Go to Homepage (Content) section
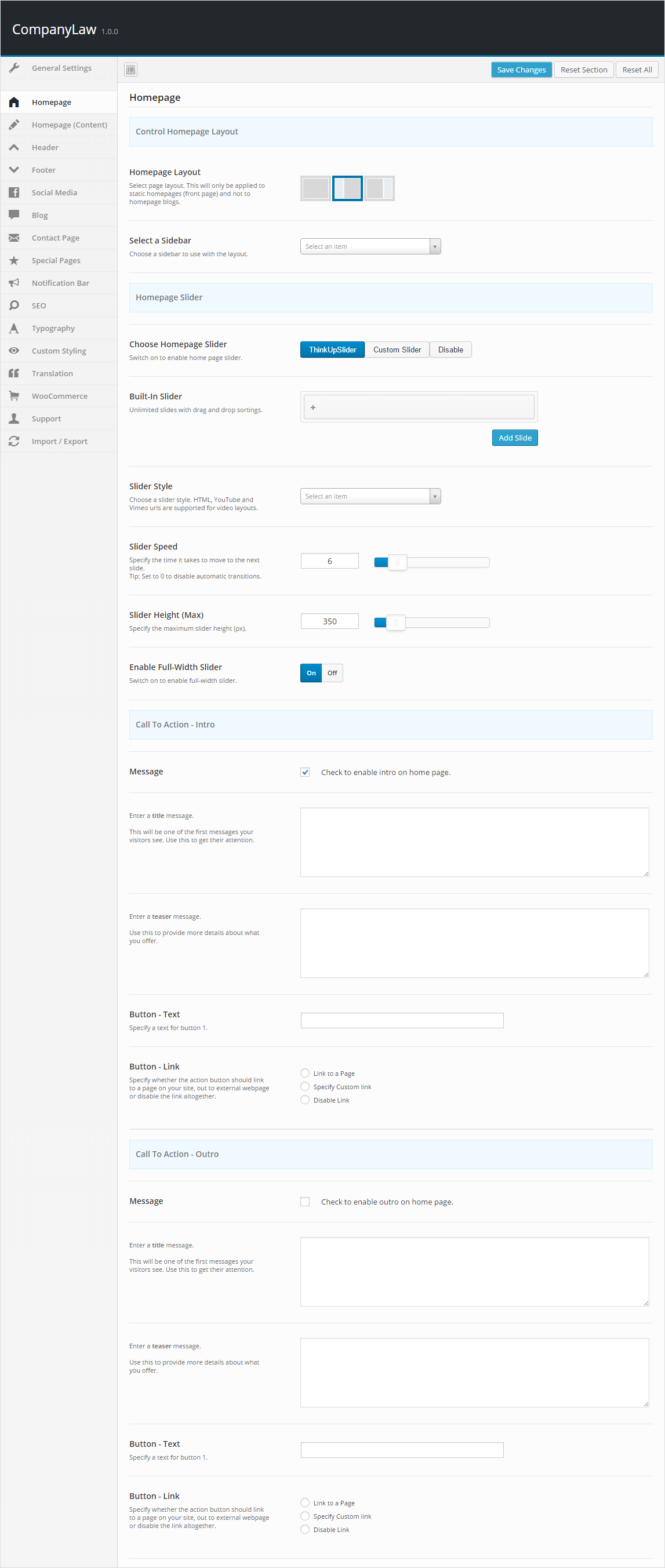 pyautogui.click(x=69, y=125)
